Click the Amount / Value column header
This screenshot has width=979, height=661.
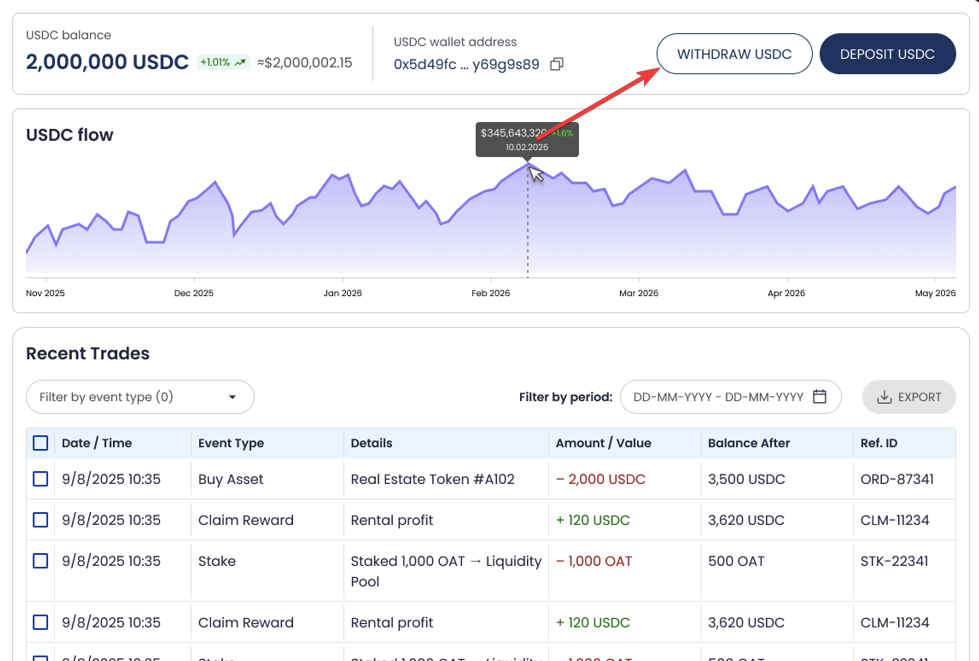pos(603,443)
